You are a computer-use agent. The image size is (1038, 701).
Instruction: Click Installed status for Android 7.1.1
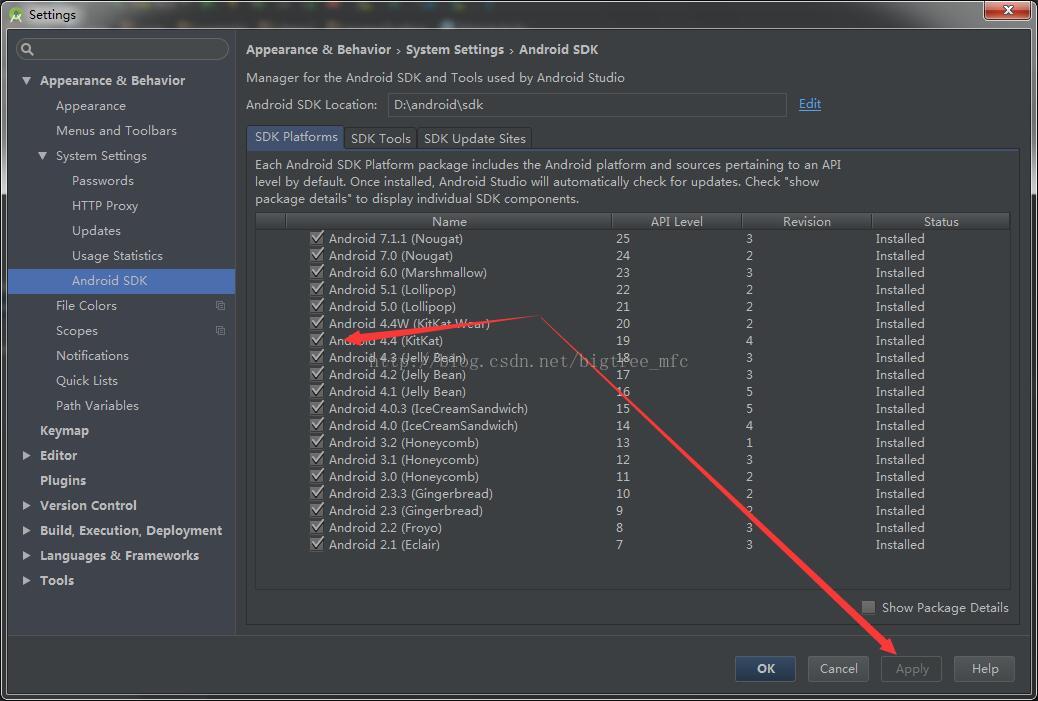pos(900,238)
